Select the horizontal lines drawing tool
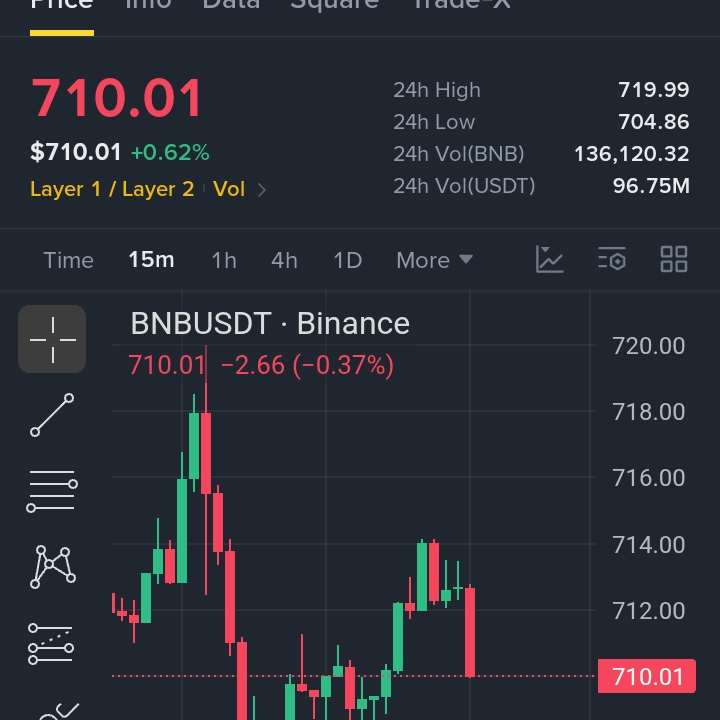Screen dimensions: 720x720 click(x=52, y=491)
